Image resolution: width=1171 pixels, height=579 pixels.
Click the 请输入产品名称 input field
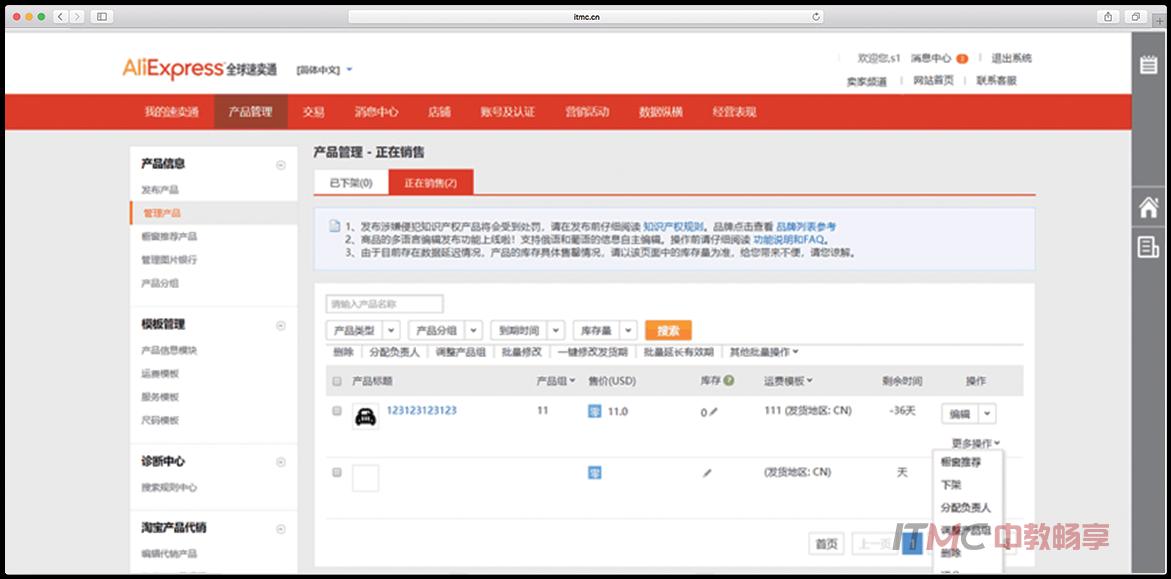point(383,303)
